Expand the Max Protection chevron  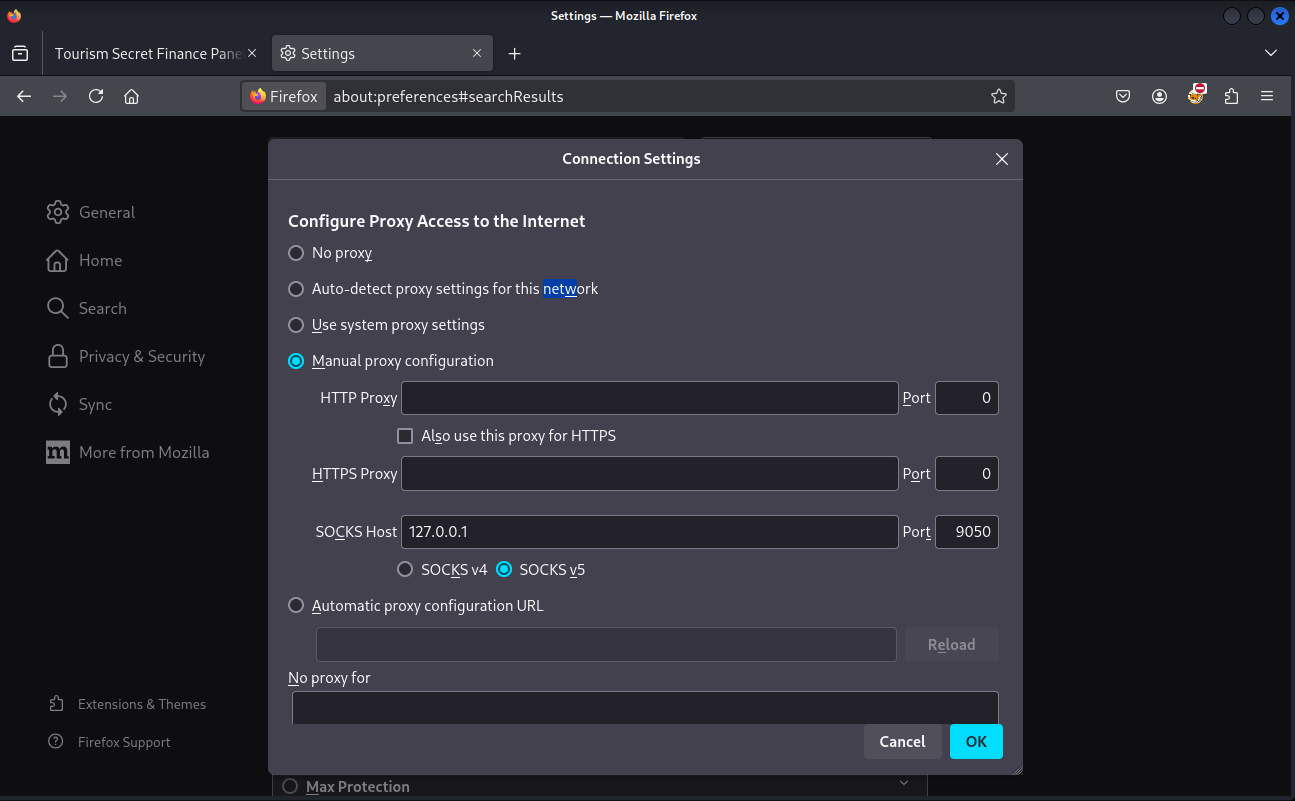click(x=904, y=783)
